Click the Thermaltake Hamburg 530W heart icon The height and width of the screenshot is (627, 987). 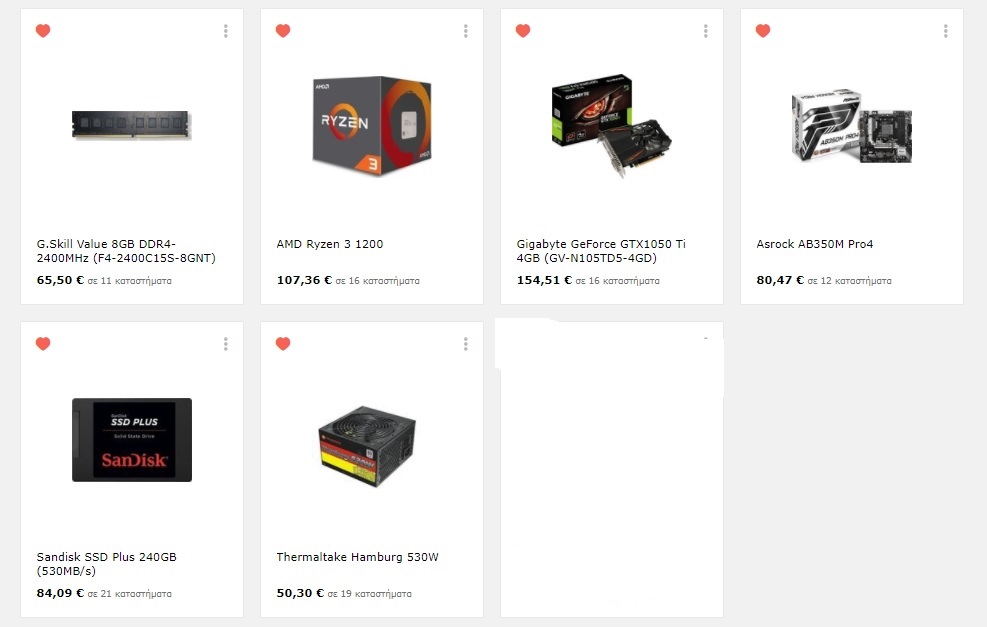[x=283, y=343]
